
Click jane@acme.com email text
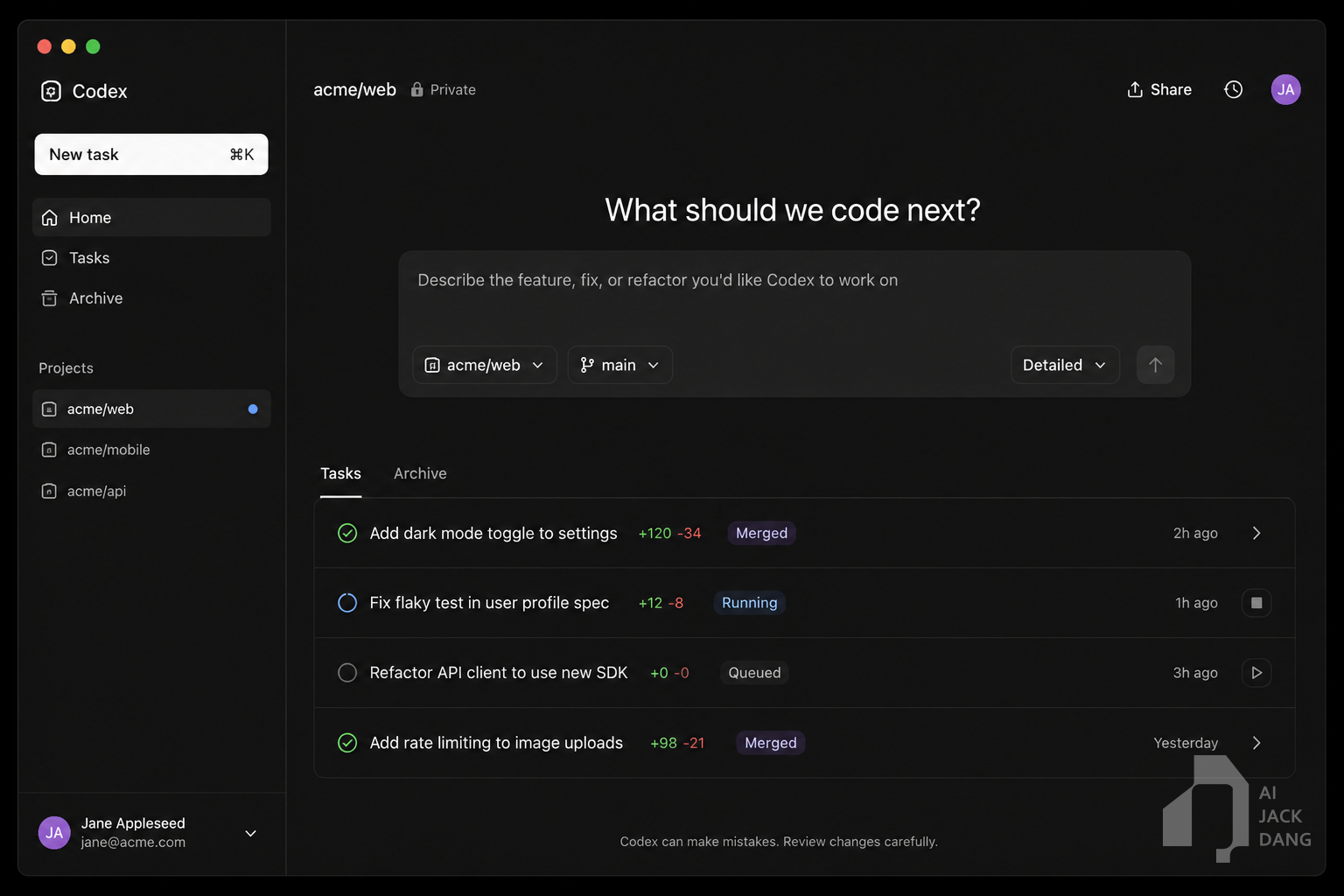[x=133, y=842]
